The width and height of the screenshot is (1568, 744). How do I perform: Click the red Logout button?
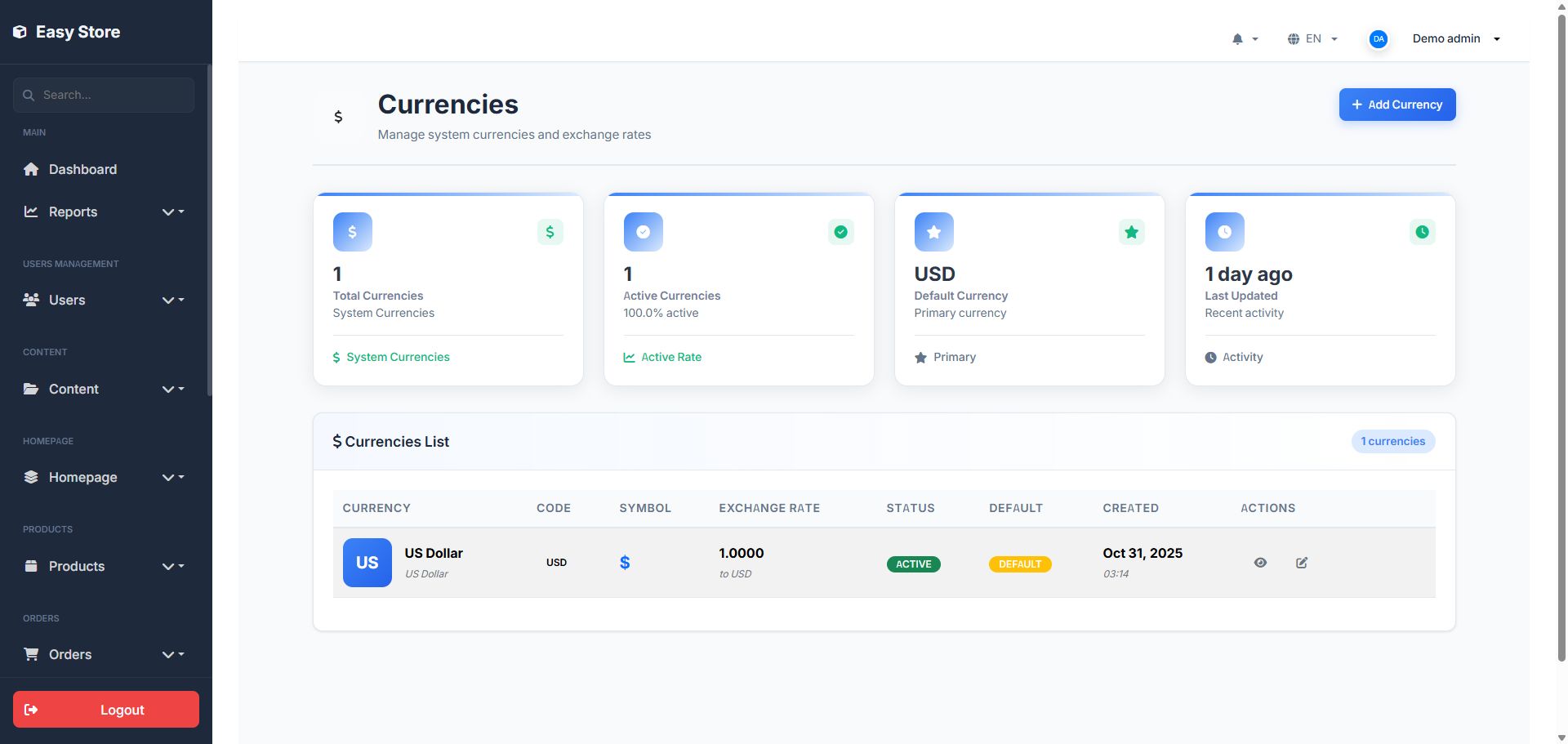tap(106, 710)
